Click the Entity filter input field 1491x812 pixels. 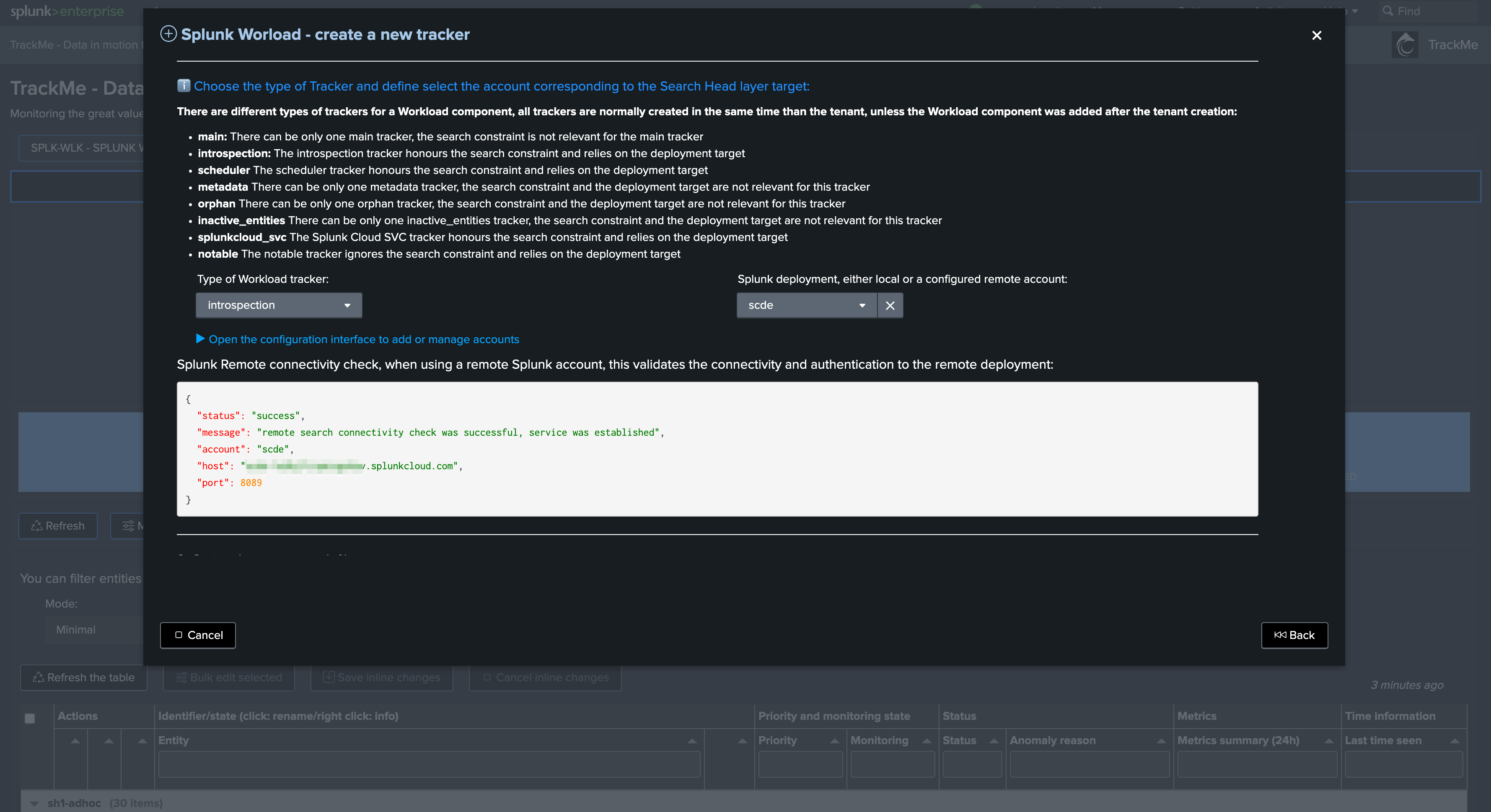(x=429, y=764)
